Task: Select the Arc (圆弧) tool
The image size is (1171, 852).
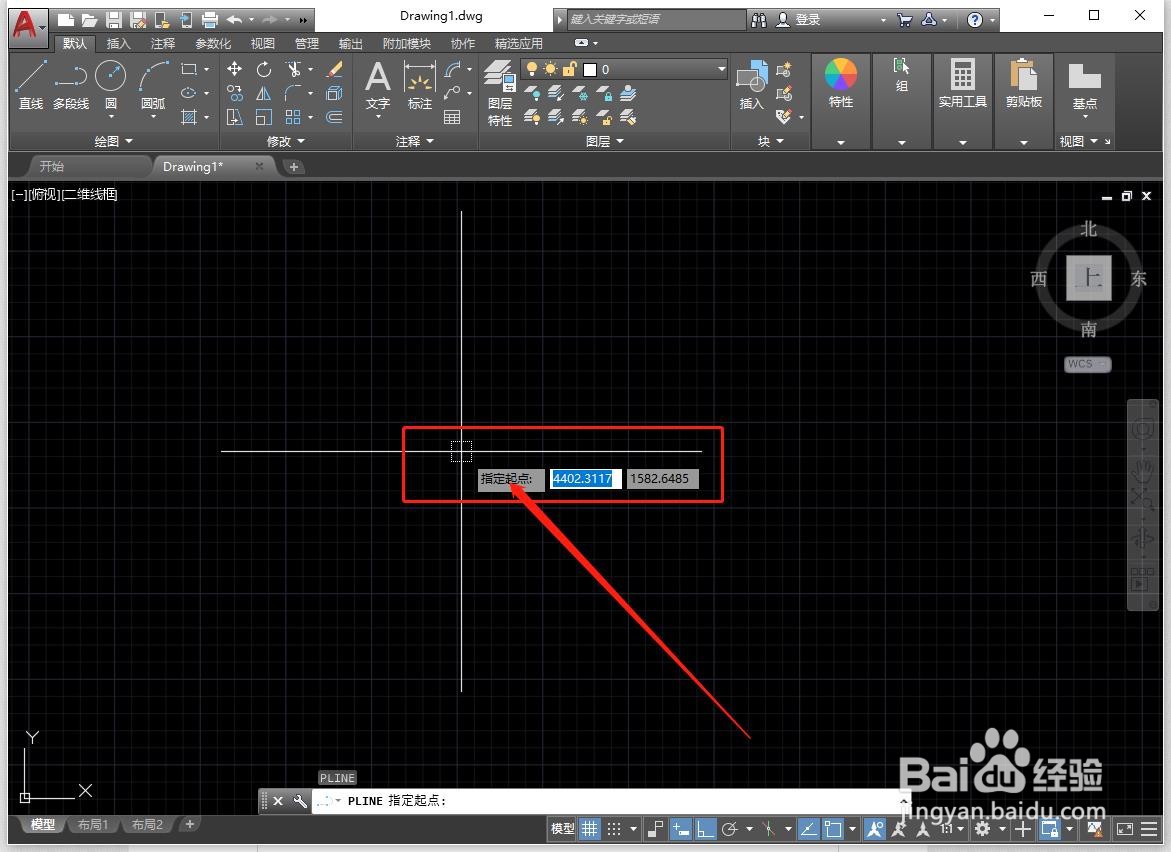Action: pyautogui.click(x=153, y=85)
